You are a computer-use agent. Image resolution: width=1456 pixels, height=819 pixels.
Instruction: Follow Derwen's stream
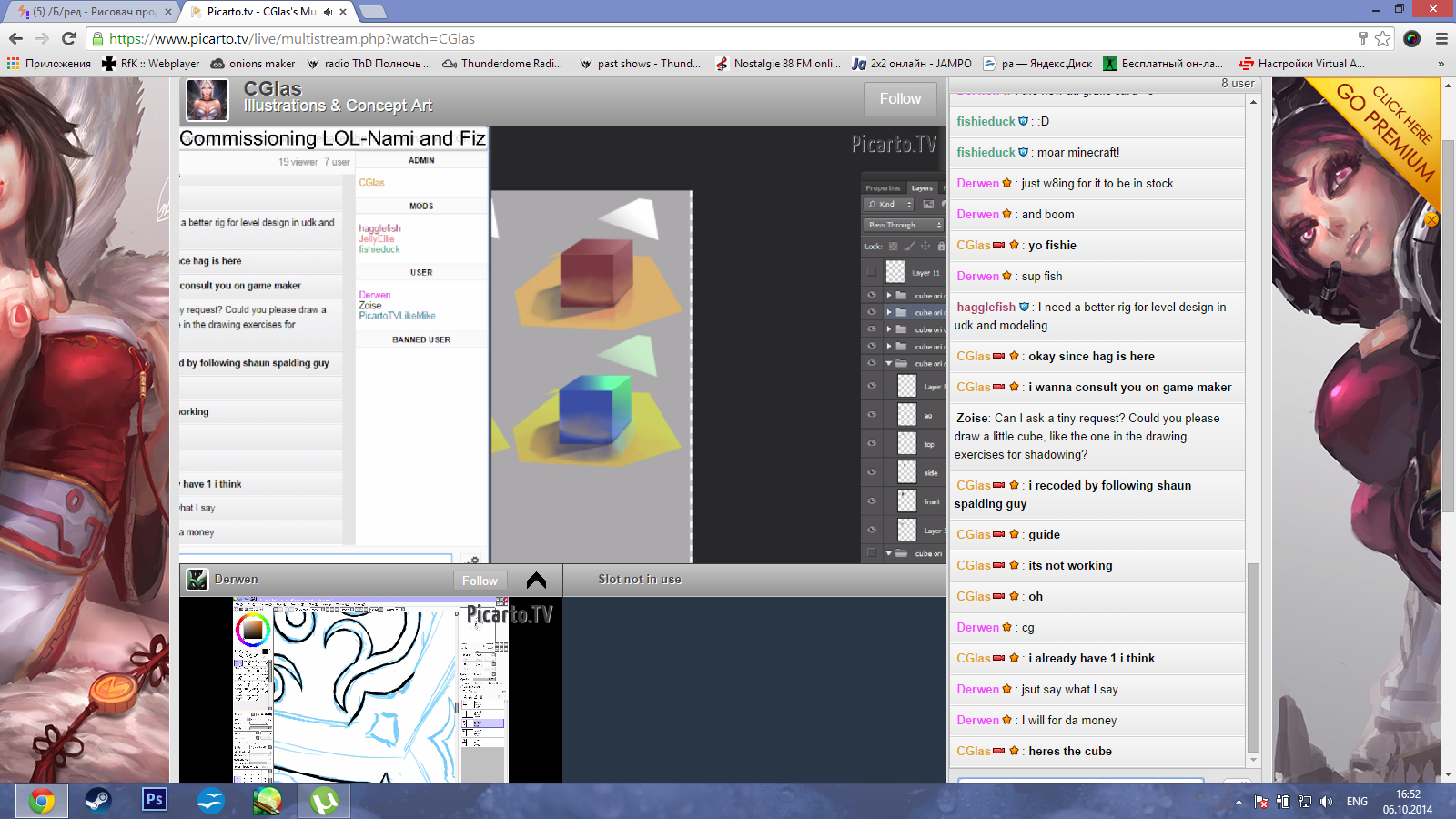(480, 581)
